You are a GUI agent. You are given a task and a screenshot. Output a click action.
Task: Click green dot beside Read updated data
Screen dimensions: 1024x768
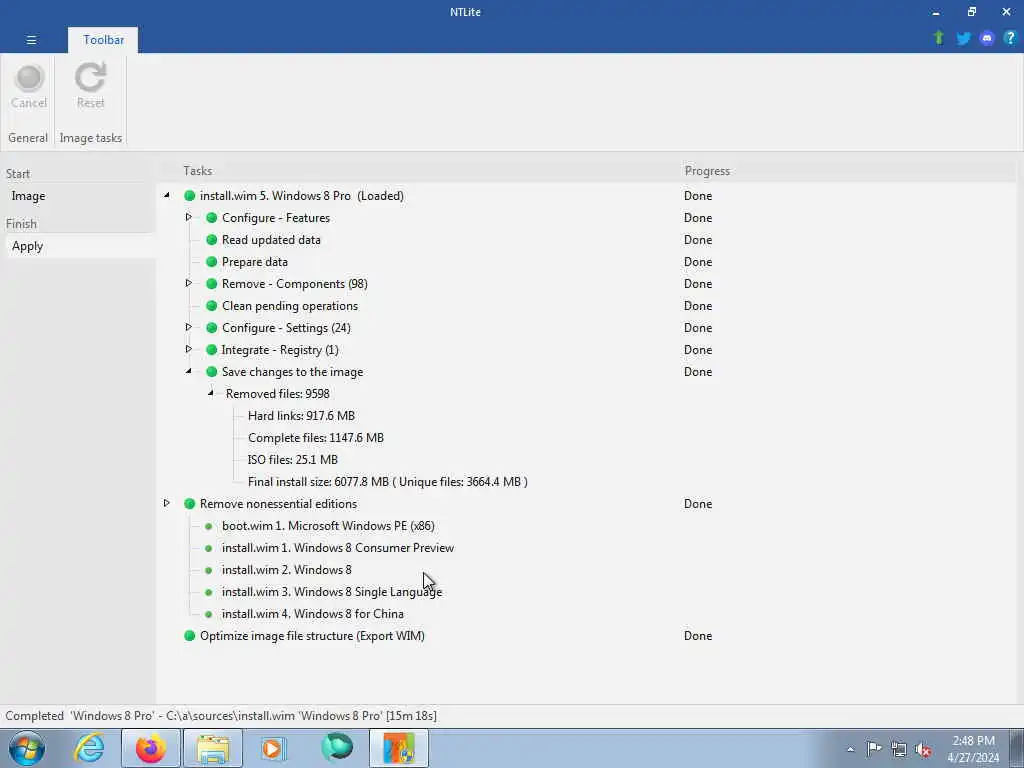pyautogui.click(x=212, y=240)
